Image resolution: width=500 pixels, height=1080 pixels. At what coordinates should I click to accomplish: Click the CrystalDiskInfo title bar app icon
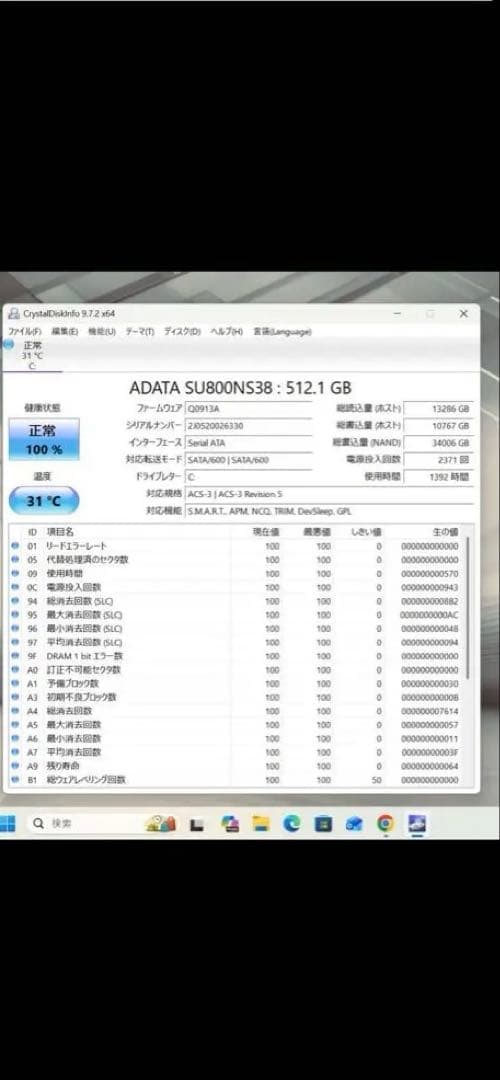pyautogui.click(x=14, y=313)
